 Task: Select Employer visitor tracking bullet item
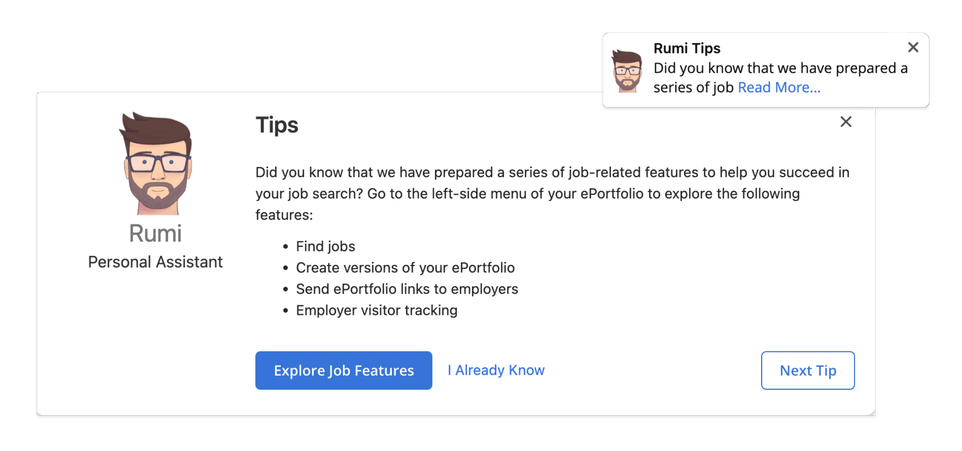pyautogui.click(x=377, y=310)
